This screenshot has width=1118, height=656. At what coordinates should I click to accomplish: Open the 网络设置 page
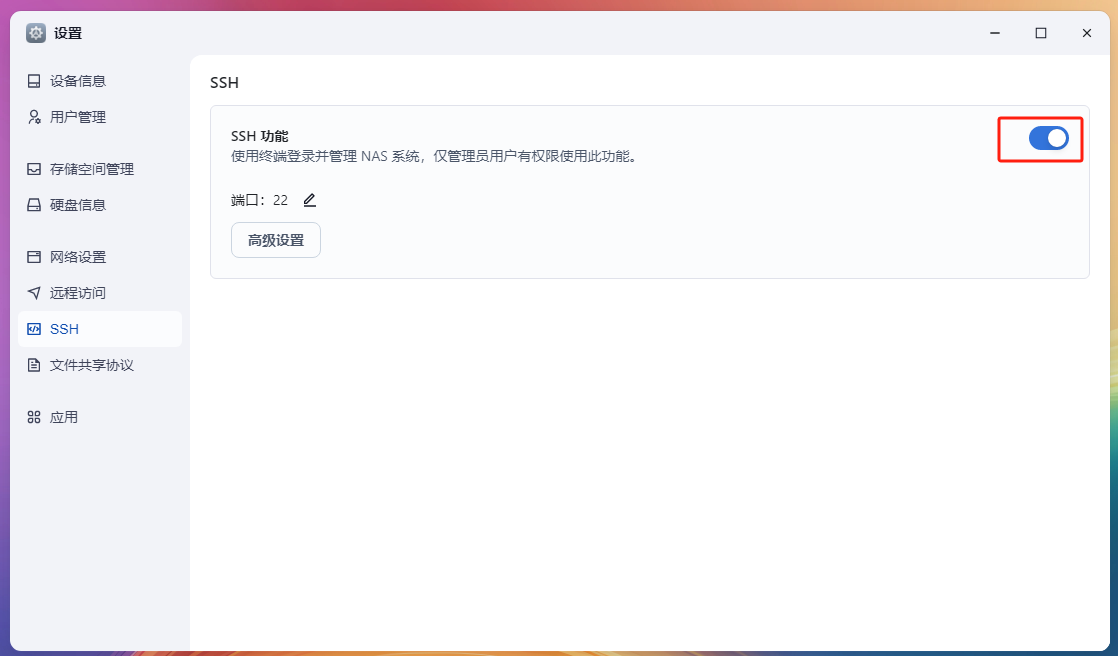point(78,257)
